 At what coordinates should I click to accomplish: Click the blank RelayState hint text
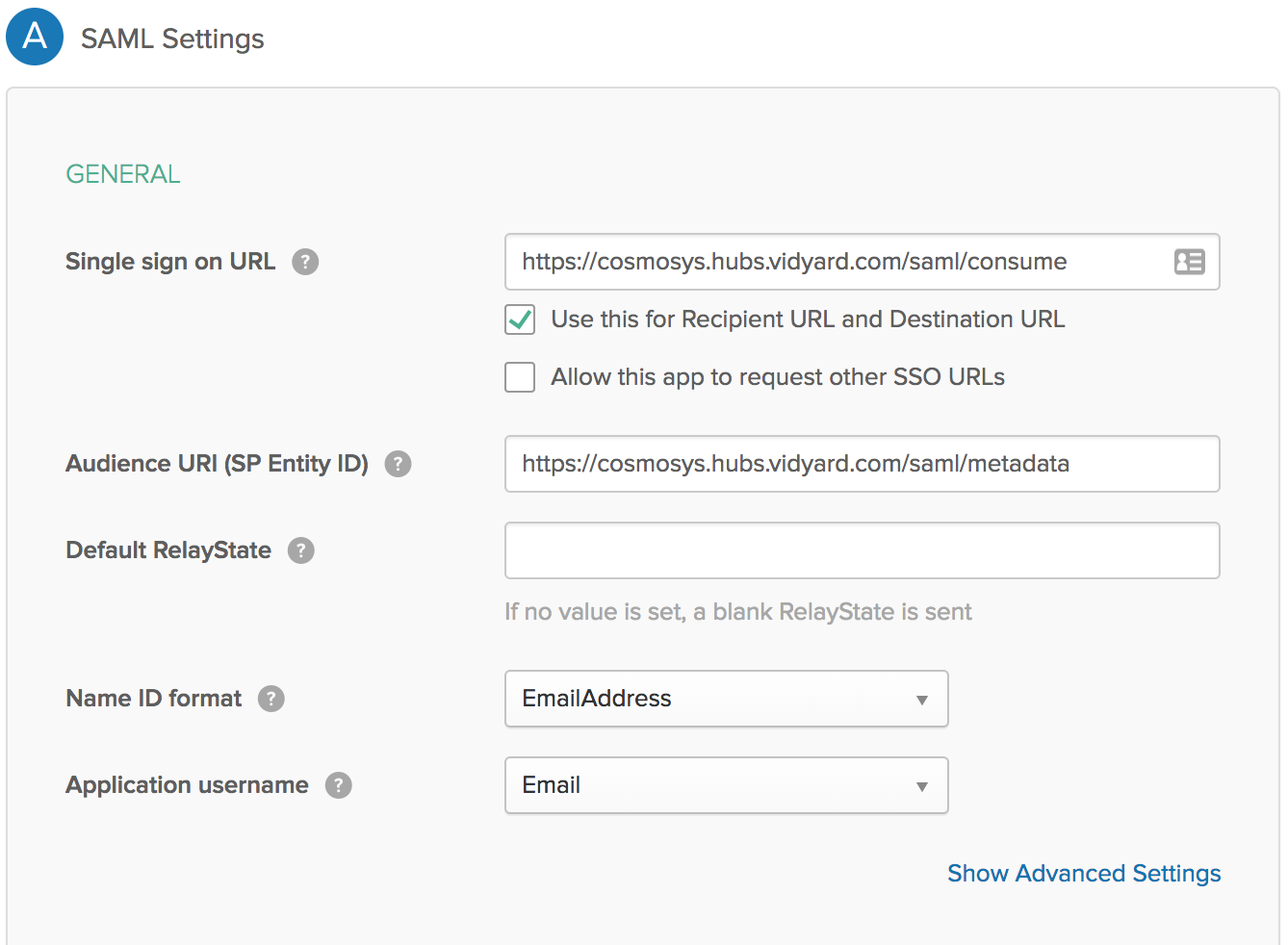737,612
